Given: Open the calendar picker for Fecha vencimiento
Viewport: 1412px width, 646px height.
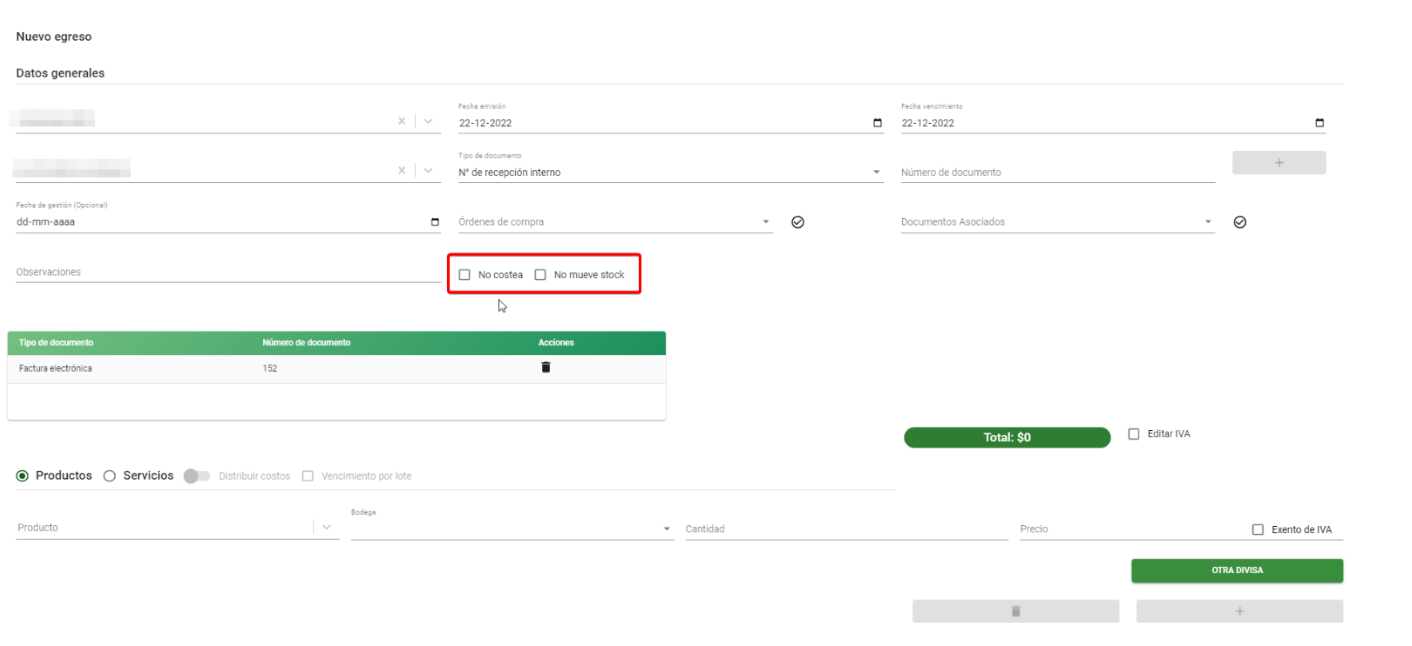Looking at the screenshot, I should (1319, 123).
